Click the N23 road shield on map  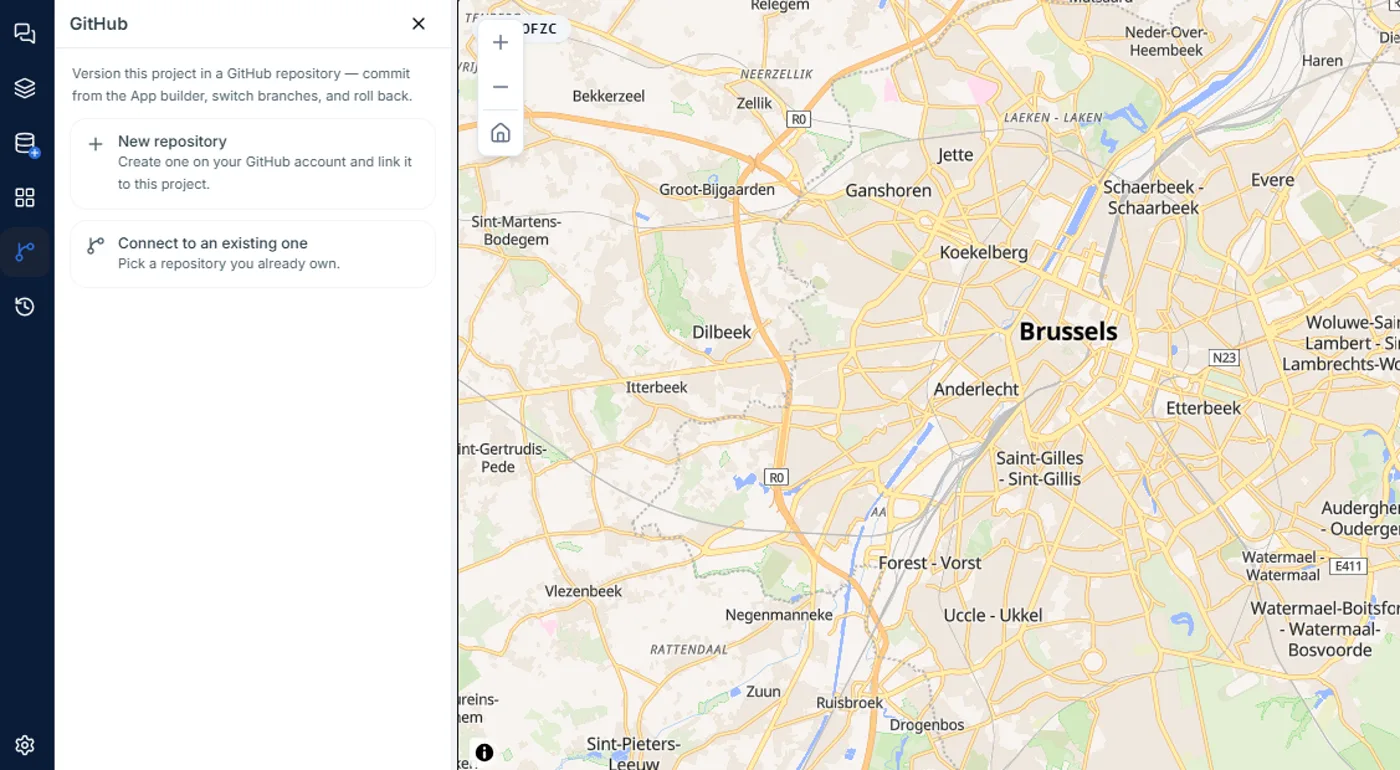(x=1224, y=357)
